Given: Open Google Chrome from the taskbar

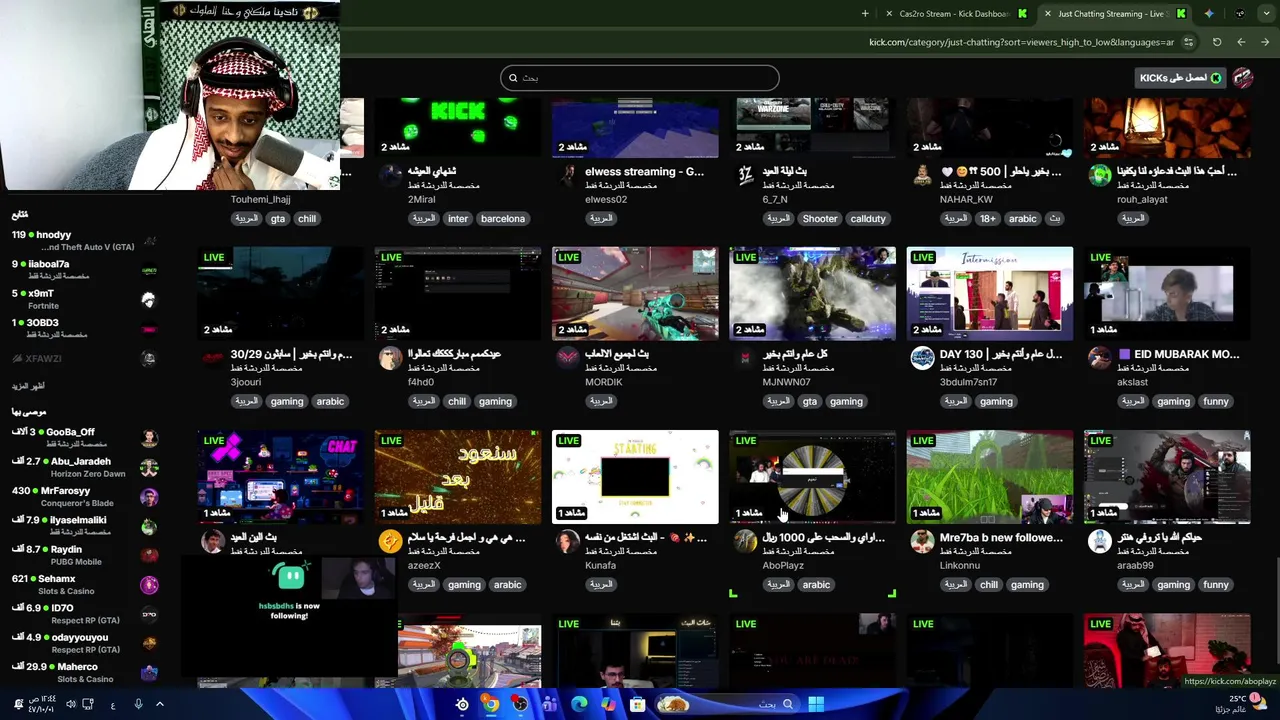Looking at the screenshot, I should (490, 705).
